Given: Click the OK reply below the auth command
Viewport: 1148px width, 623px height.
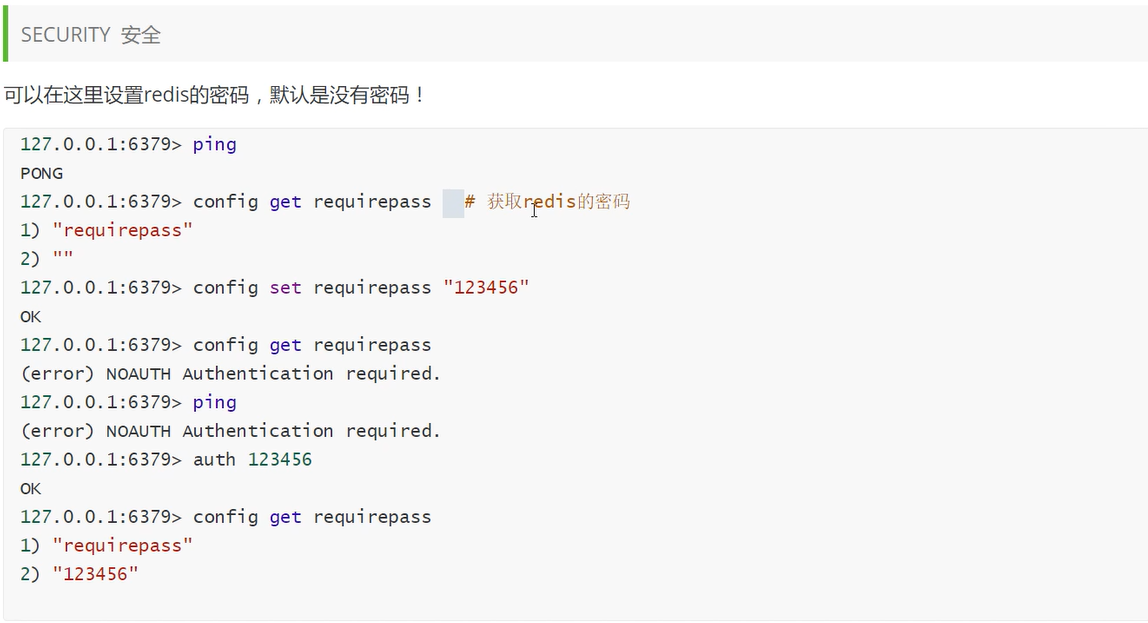Looking at the screenshot, I should coord(31,489).
